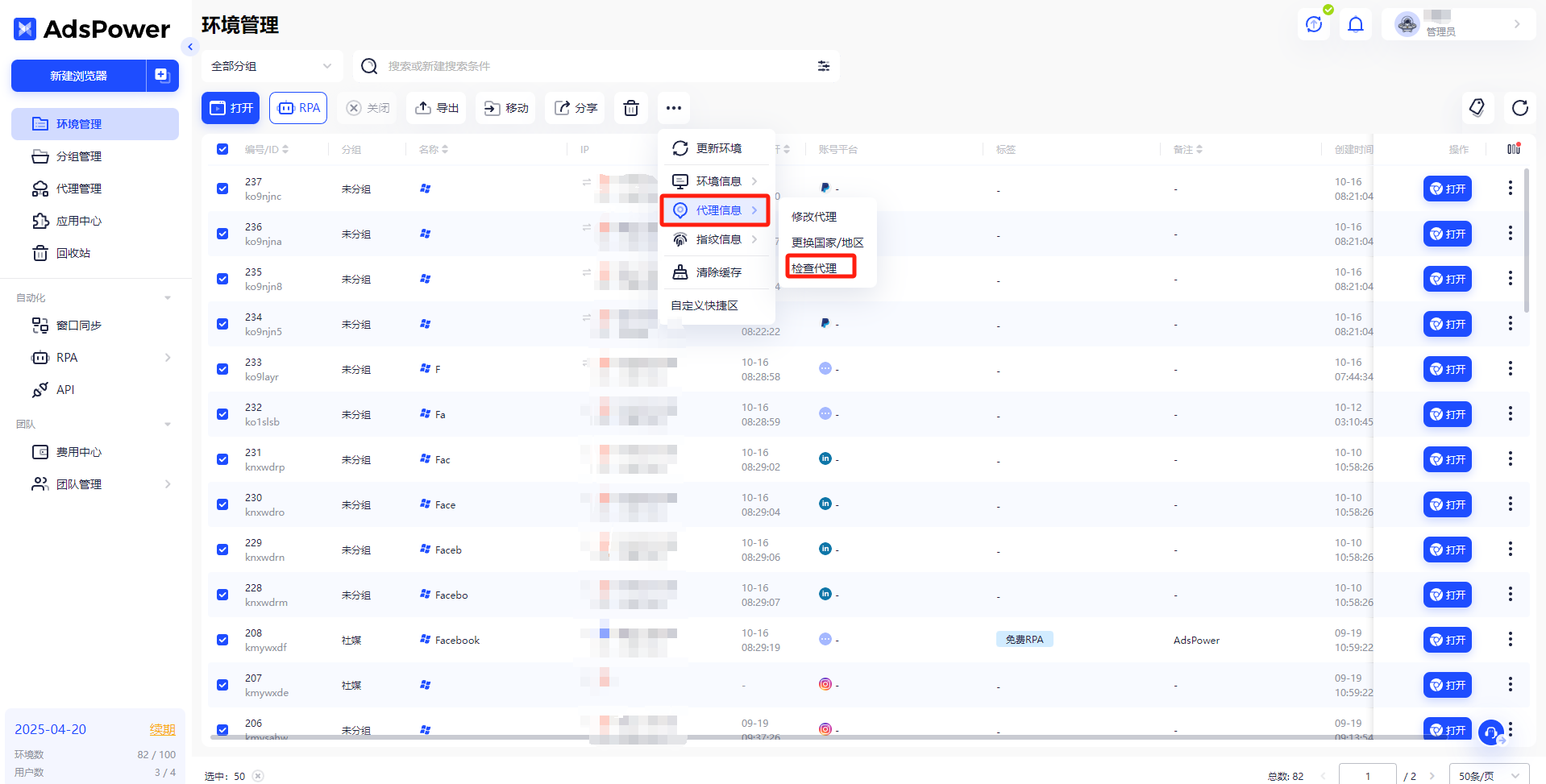Open the 50条/页 page size dropdown
Screen dimensions: 1546x784
coord(1489,776)
